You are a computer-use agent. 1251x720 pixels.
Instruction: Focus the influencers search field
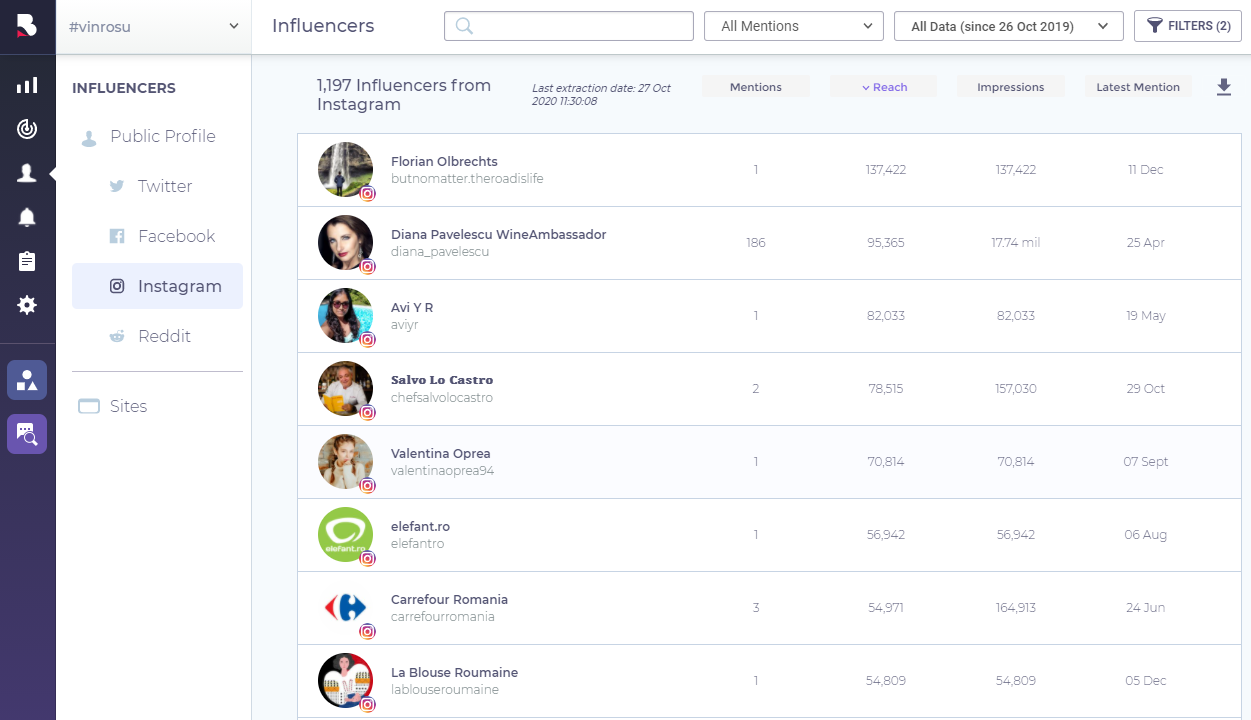[569, 26]
